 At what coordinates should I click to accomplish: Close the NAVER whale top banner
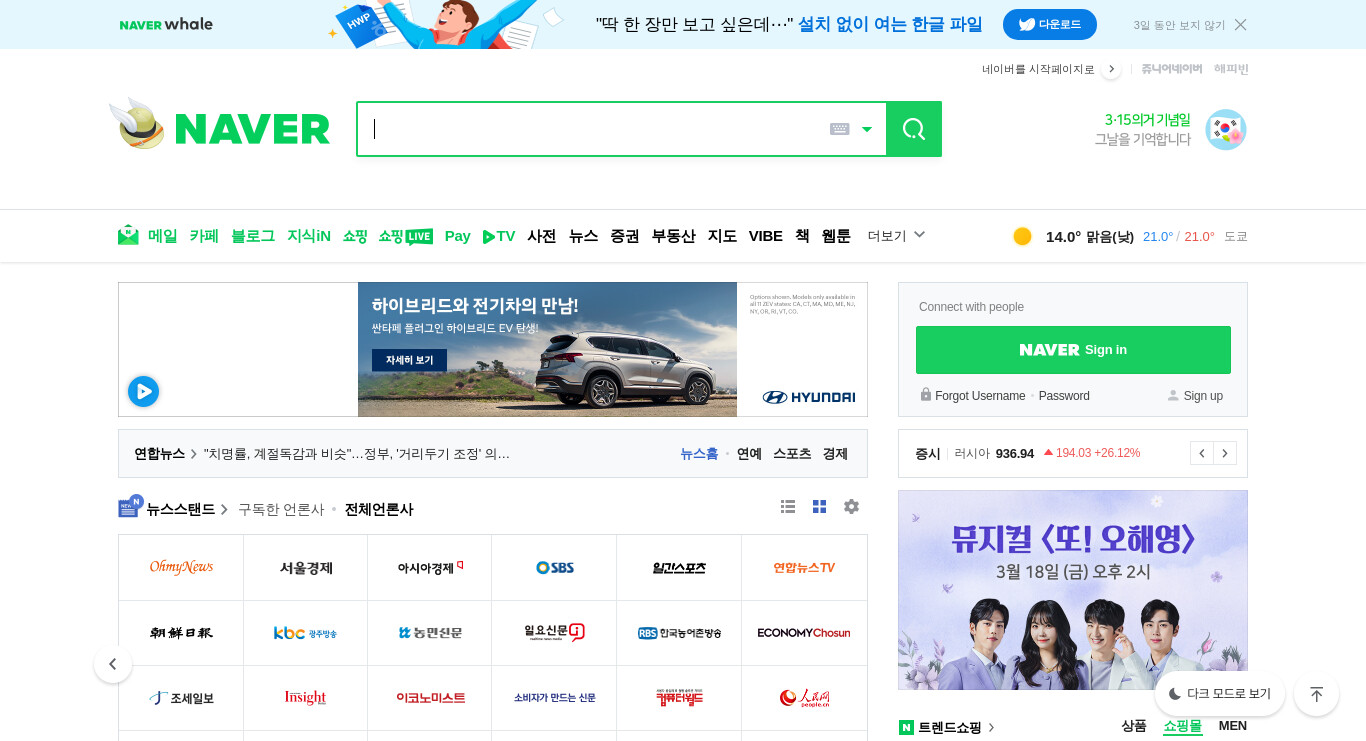[1241, 25]
